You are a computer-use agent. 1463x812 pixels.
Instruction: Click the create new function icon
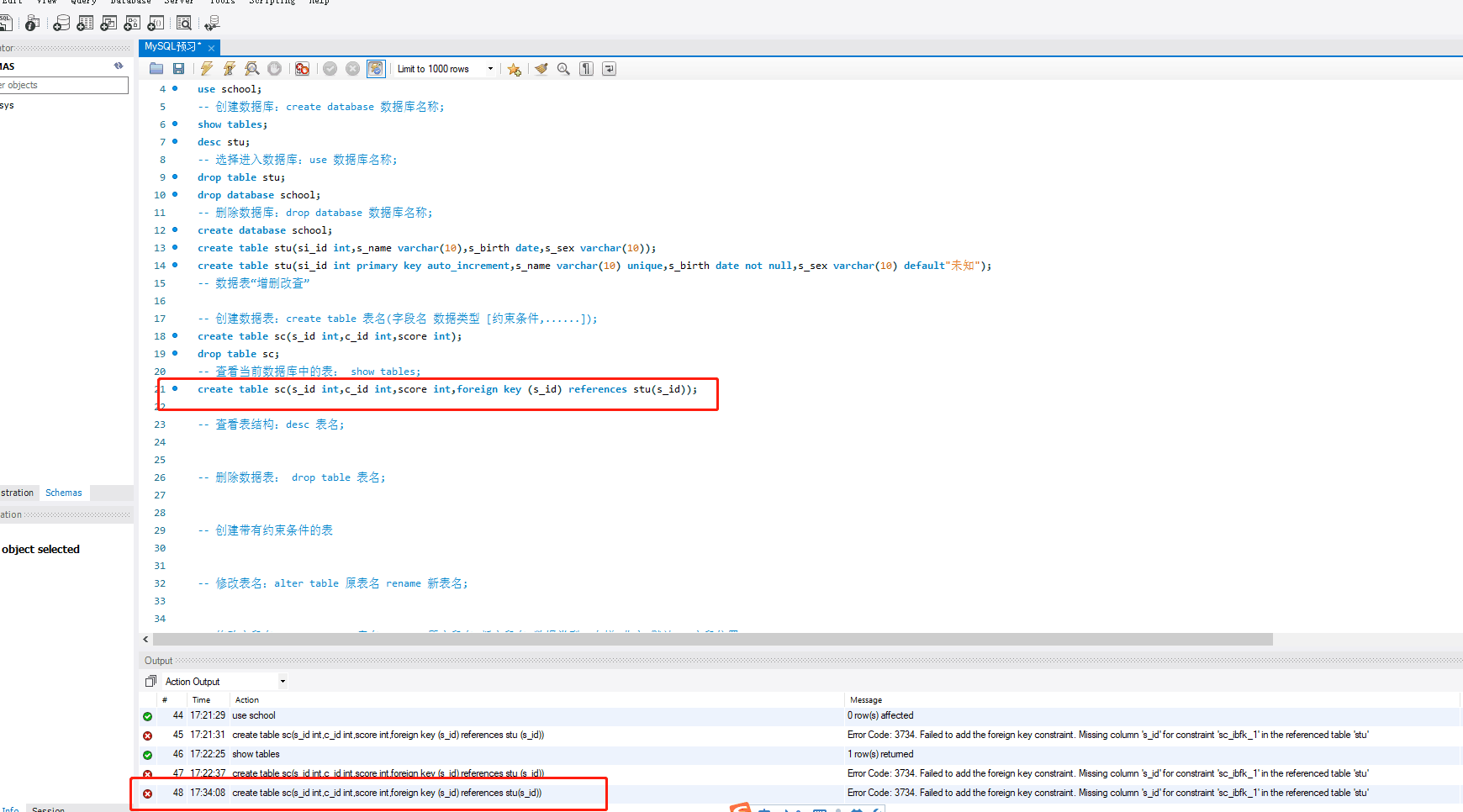(x=156, y=23)
